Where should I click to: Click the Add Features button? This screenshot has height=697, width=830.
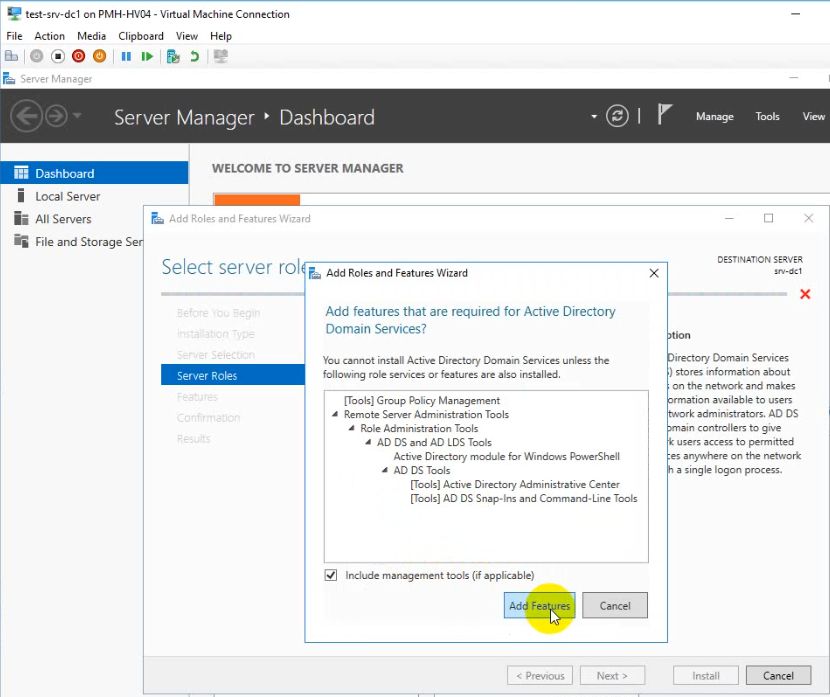click(539, 605)
